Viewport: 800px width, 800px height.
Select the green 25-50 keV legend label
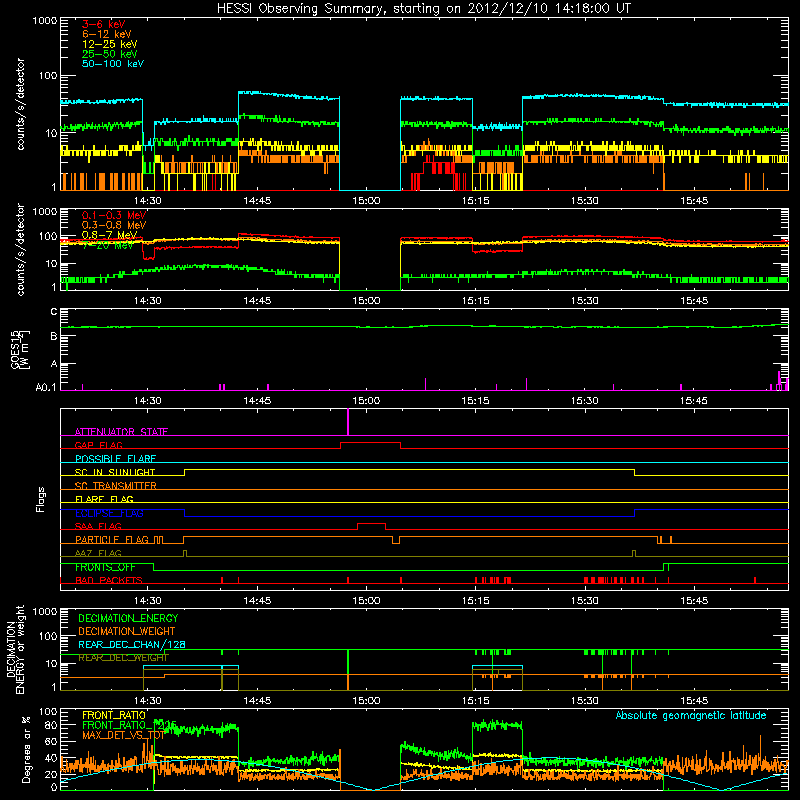110,54
